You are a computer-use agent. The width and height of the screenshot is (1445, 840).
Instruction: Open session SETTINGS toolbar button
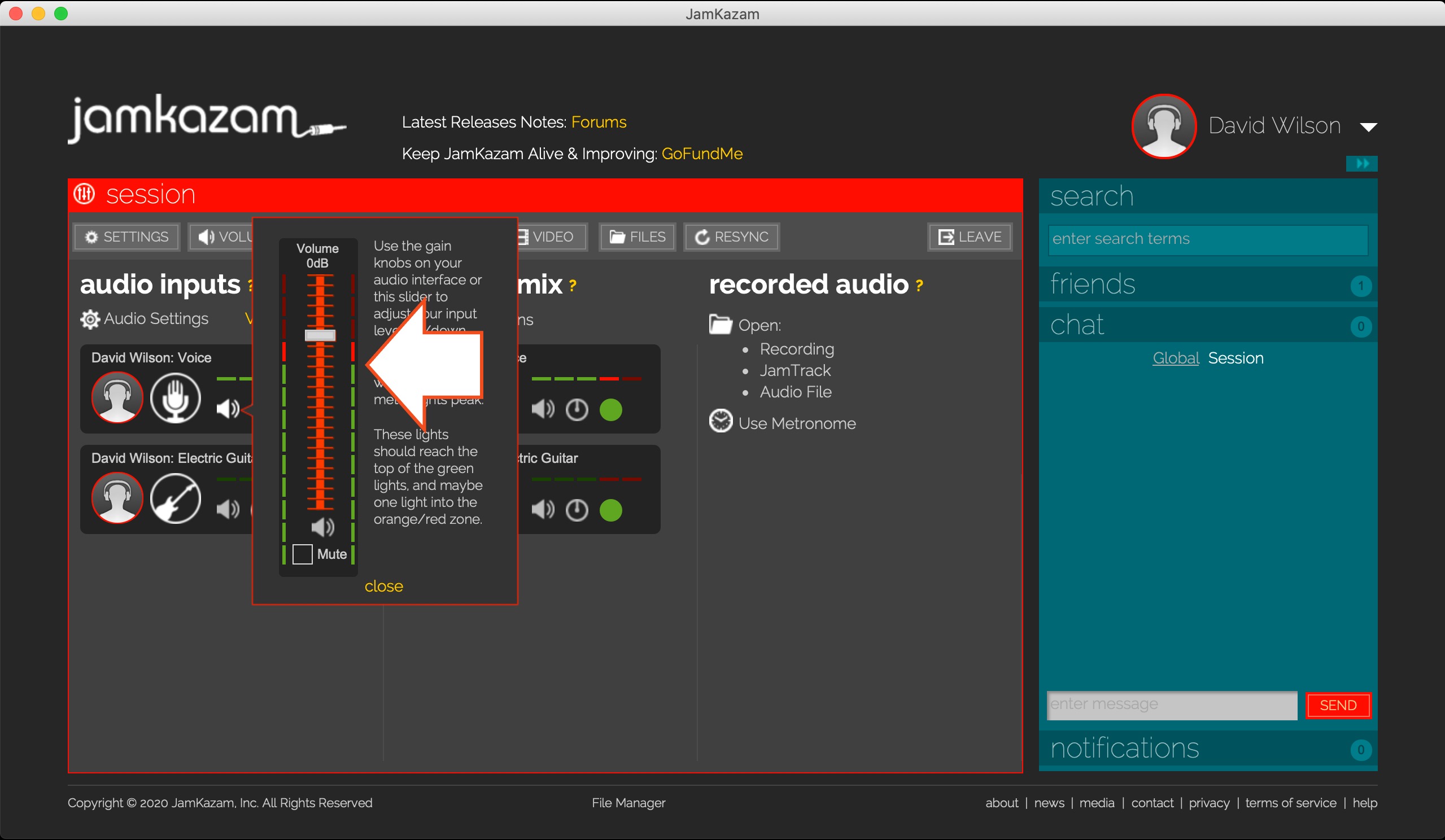click(126, 237)
